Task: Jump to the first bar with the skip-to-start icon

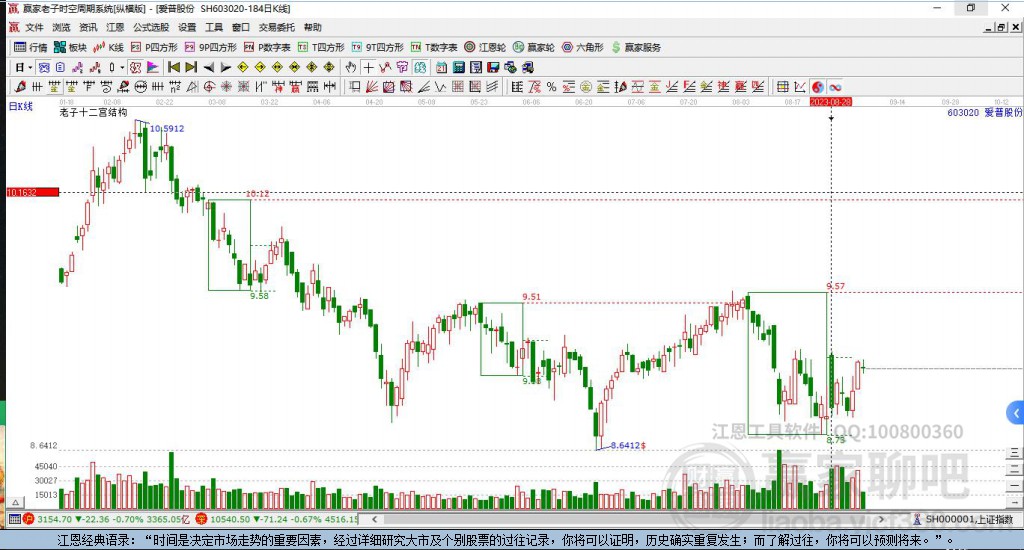Action: [174, 67]
